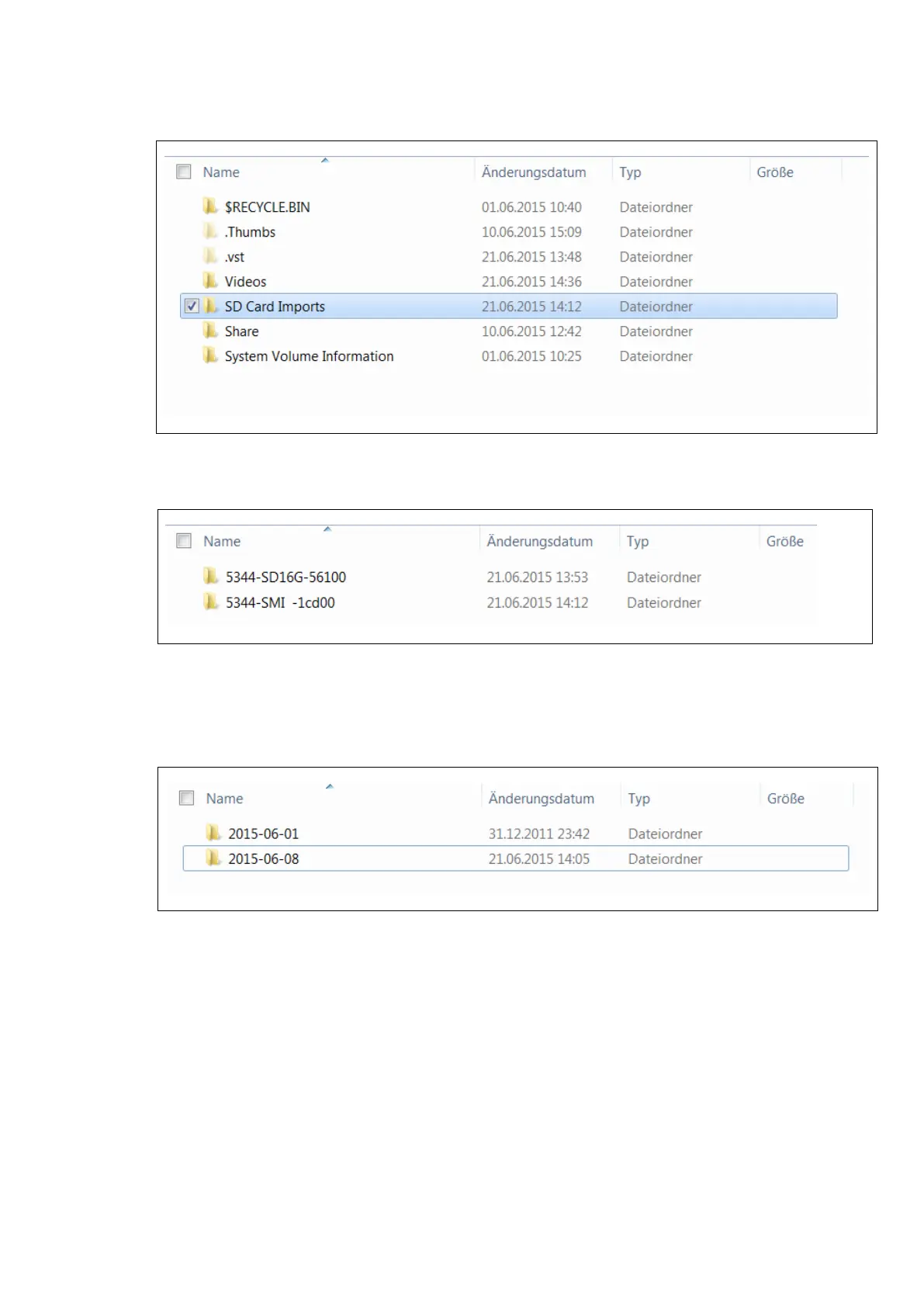924x1307 pixels.
Task: Click the date 10.06.2015 12:42
Action: pos(531,331)
